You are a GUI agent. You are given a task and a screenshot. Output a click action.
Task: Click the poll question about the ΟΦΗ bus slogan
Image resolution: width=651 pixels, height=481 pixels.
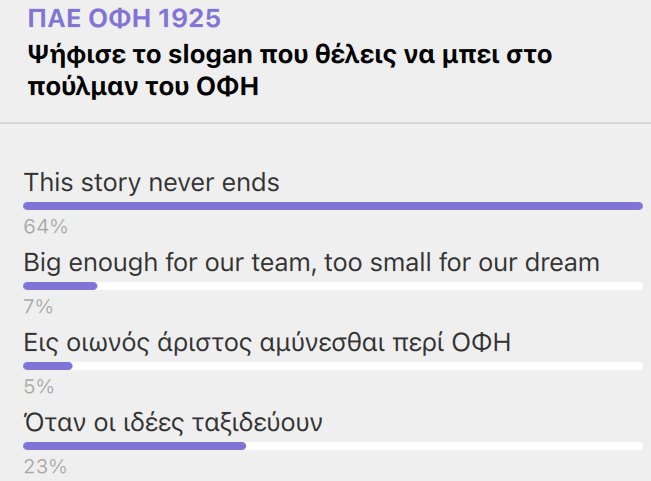click(x=290, y=70)
